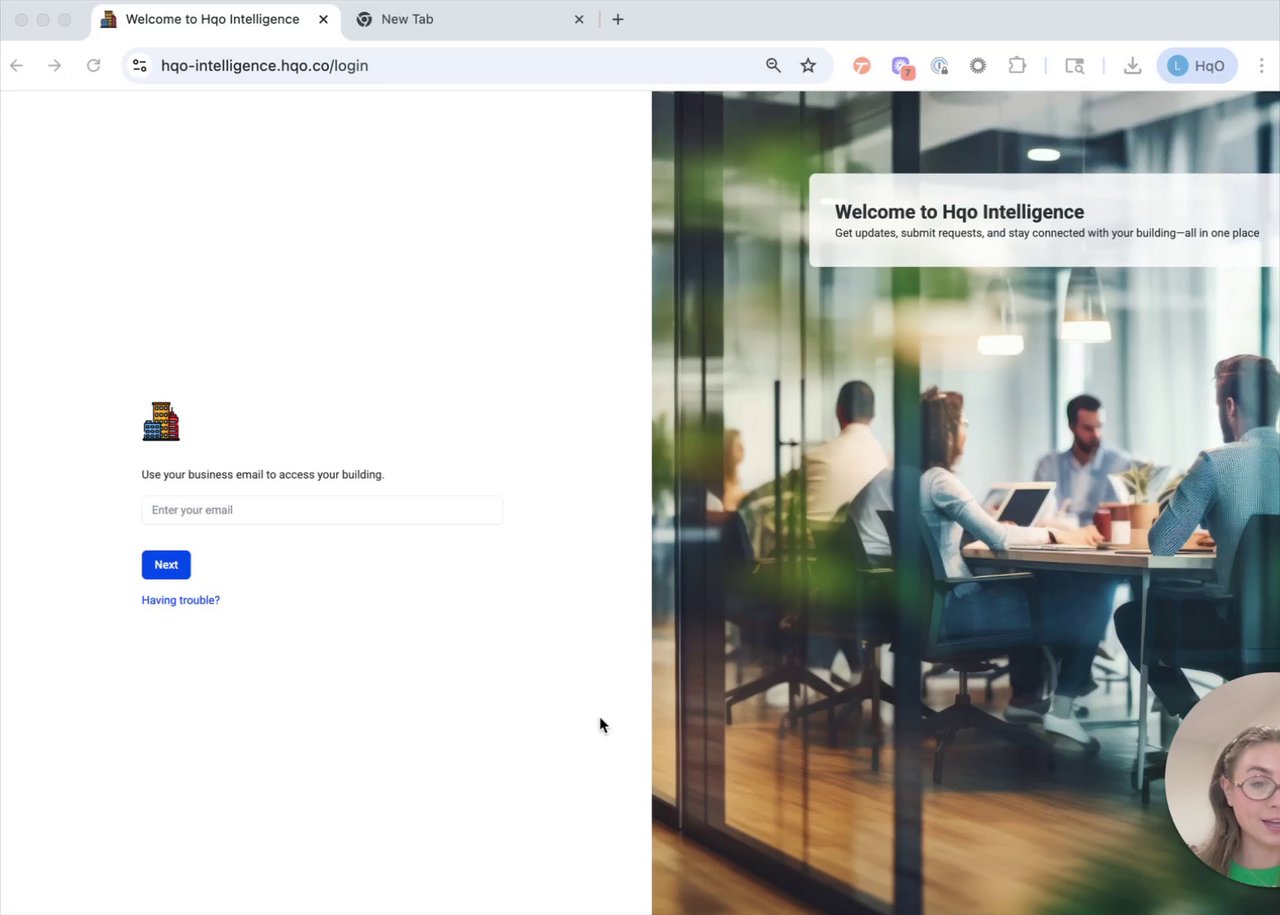Reload the page with the refresh icon
Viewport: 1280px width, 915px height.
click(93, 65)
